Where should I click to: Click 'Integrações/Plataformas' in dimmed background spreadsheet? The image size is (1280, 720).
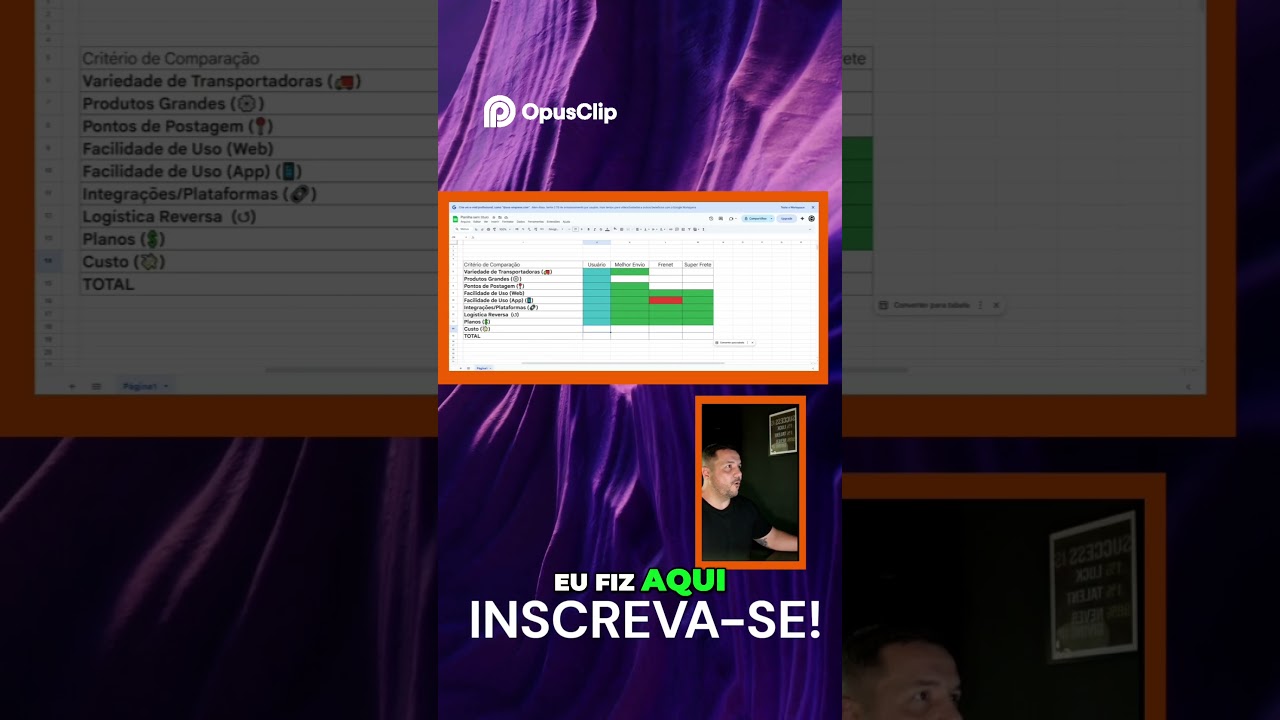(200, 194)
